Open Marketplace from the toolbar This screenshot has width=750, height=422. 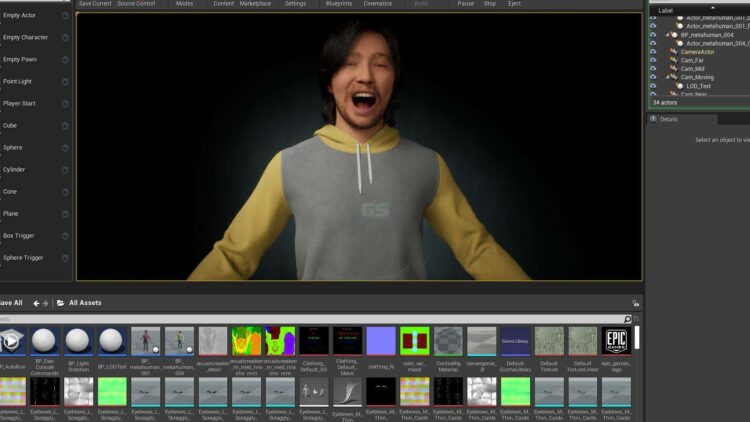(255, 3)
